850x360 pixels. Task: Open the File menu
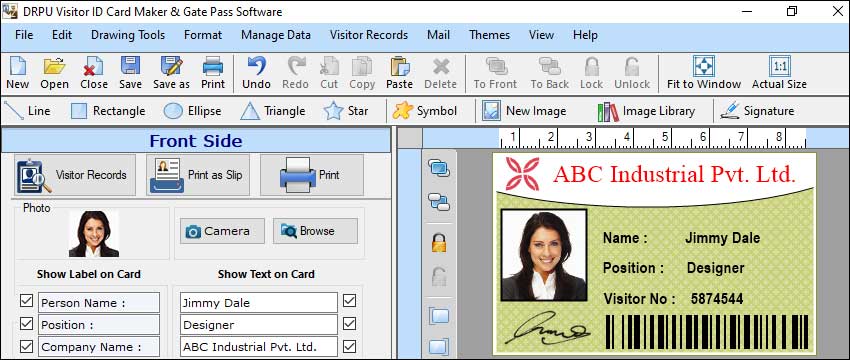click(x=24, y=35)
